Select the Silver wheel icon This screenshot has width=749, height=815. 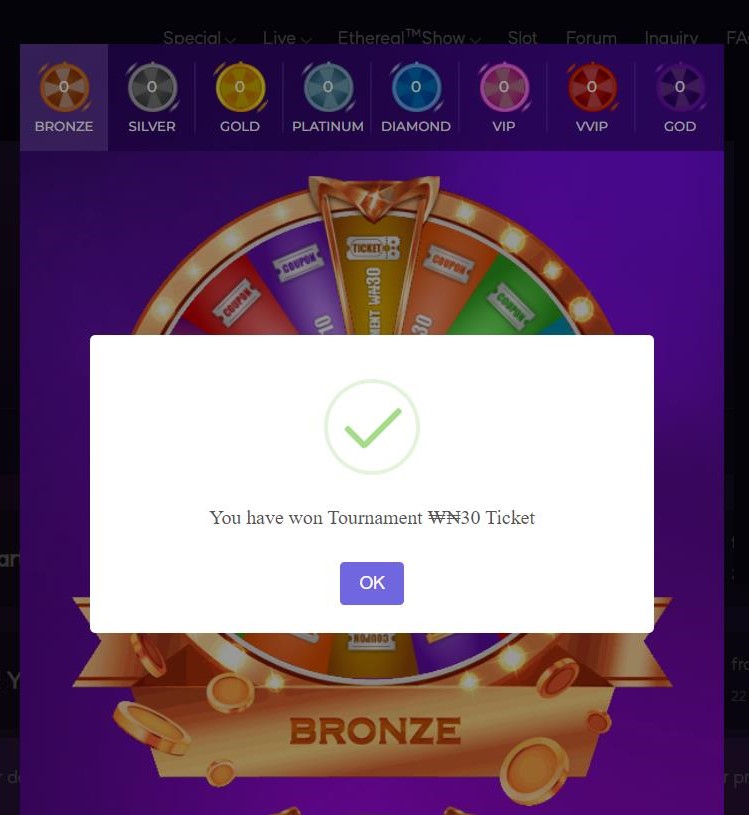tap(152, 87)
